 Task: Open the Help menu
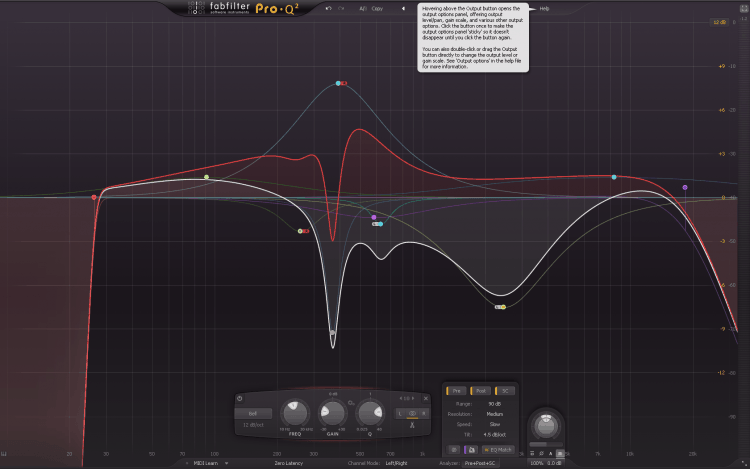[544, 9]
